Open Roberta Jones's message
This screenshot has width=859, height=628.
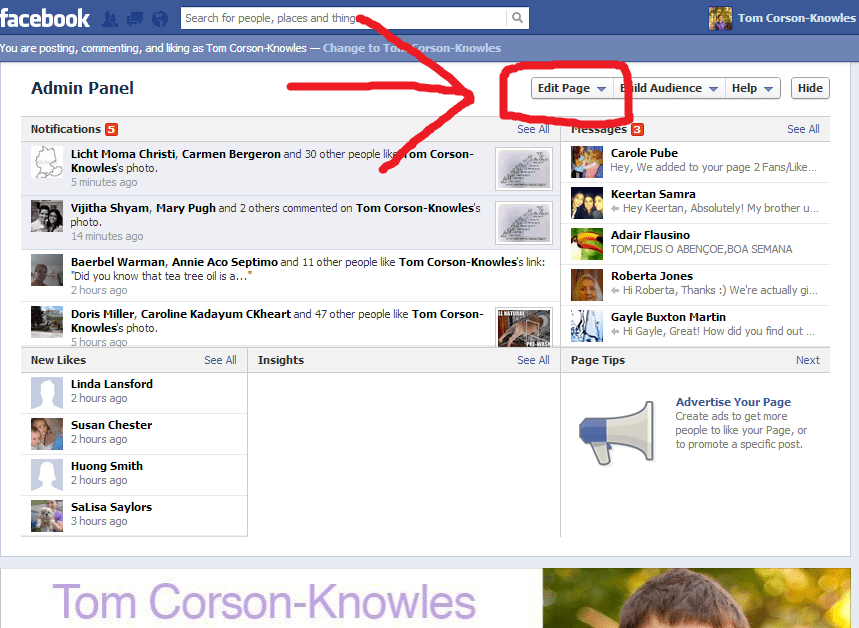(695, 285)
